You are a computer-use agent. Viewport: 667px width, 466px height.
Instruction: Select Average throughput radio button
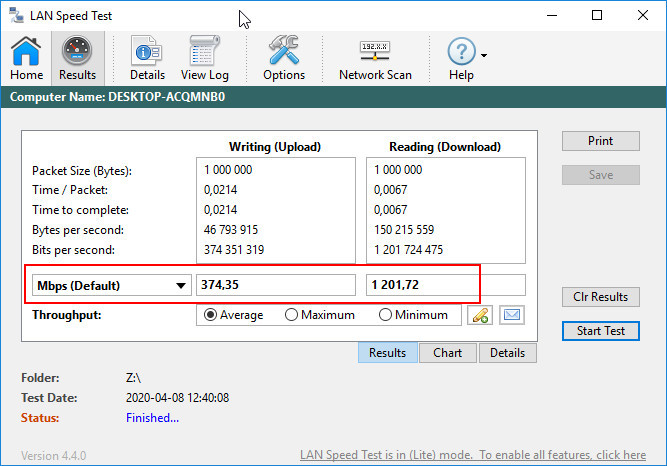pos(210,315)
